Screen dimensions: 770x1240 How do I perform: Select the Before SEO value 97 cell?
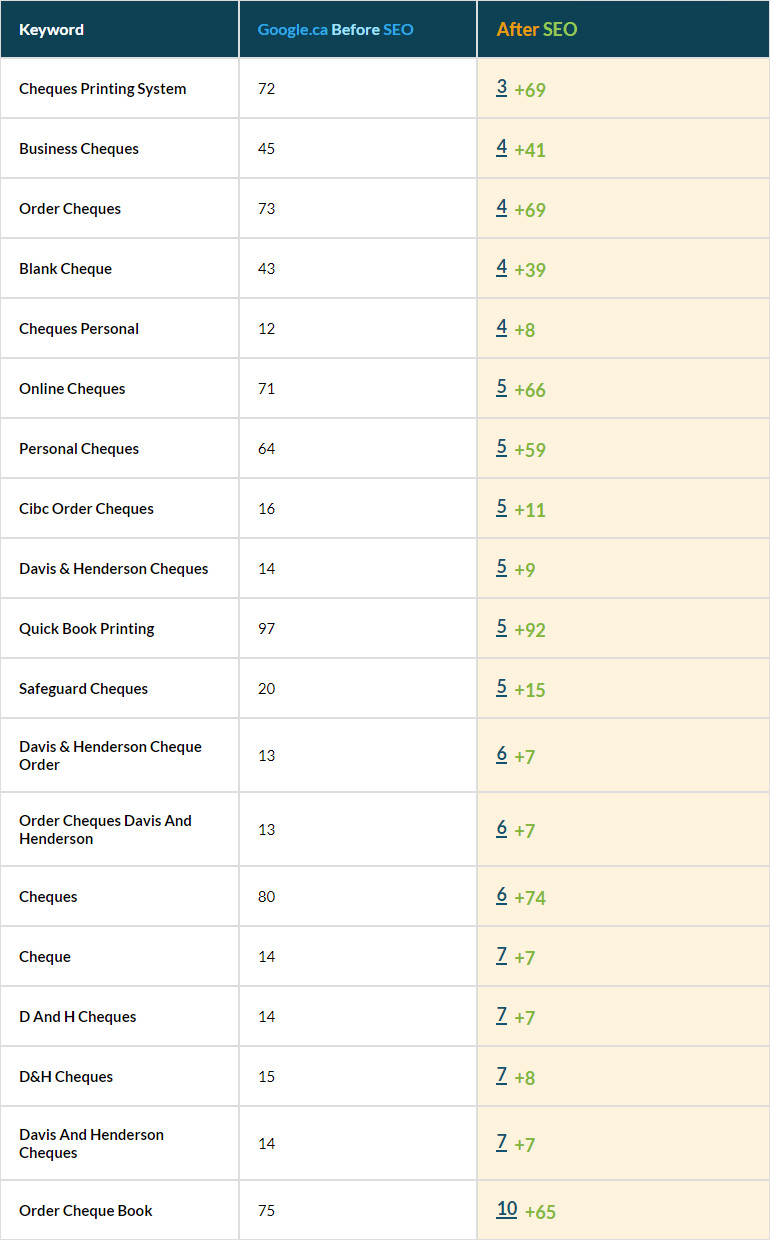(x=266, y=628)
